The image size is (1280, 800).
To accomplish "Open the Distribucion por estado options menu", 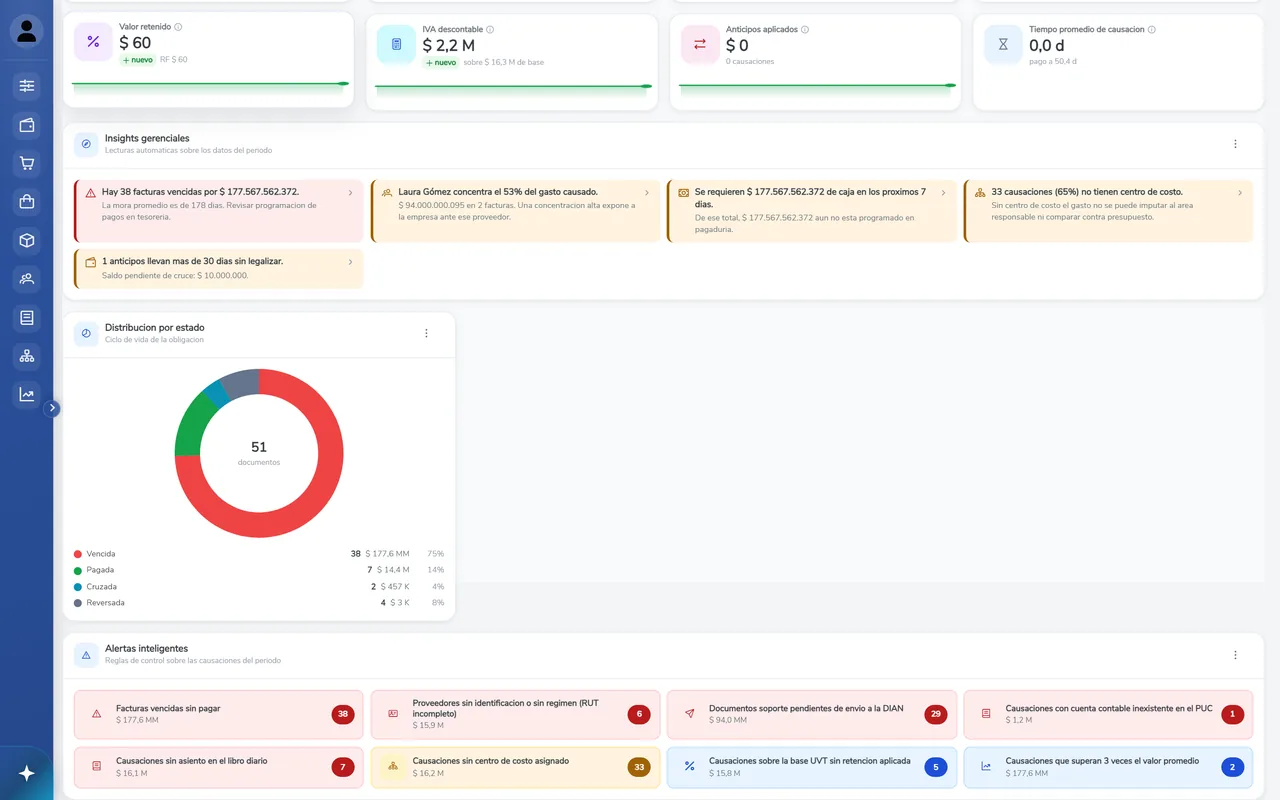I will pos(426,333).
